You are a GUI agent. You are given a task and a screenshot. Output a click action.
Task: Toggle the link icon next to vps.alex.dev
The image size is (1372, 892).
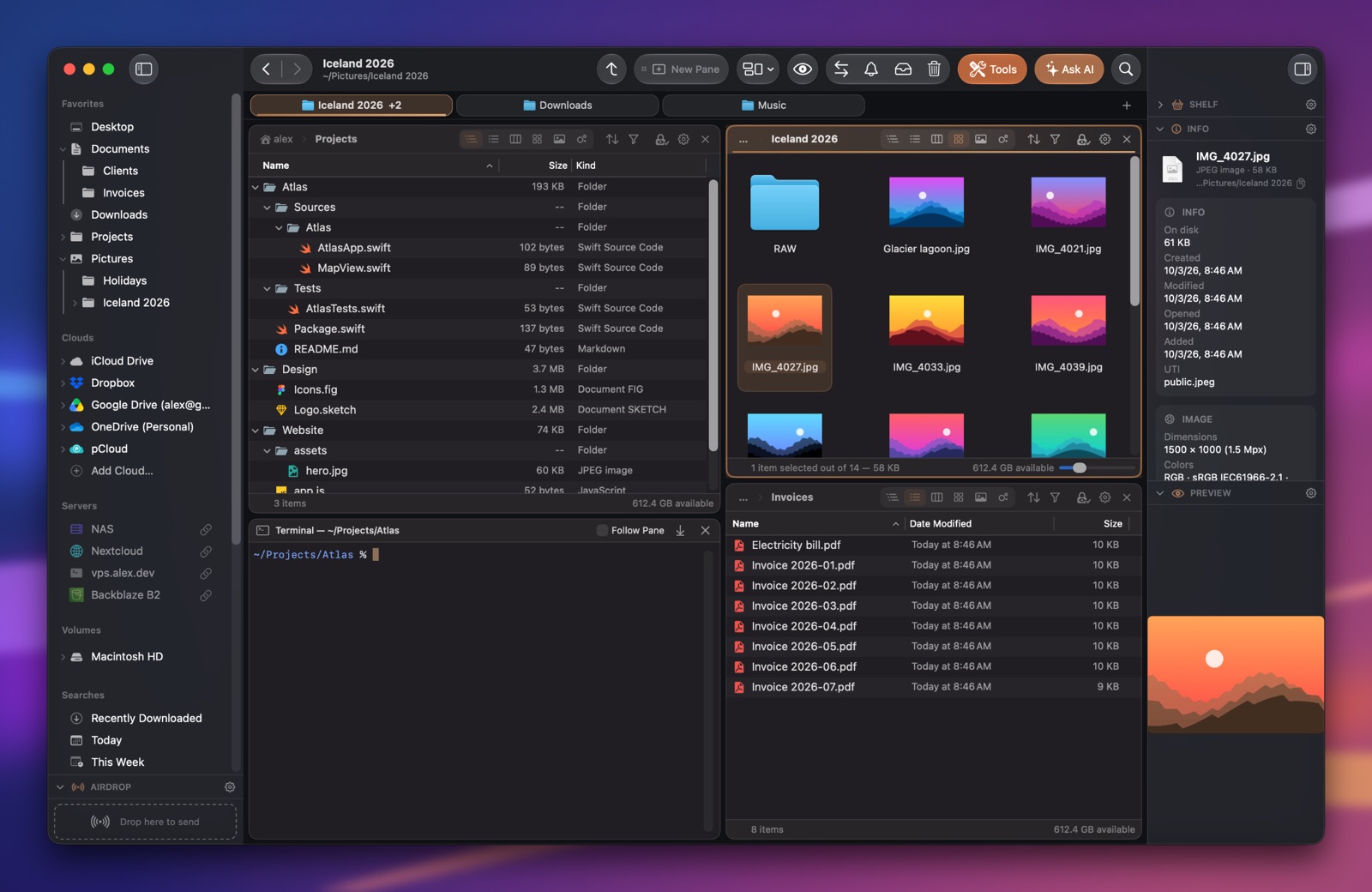pyautogui.click(x=206, y=573)
